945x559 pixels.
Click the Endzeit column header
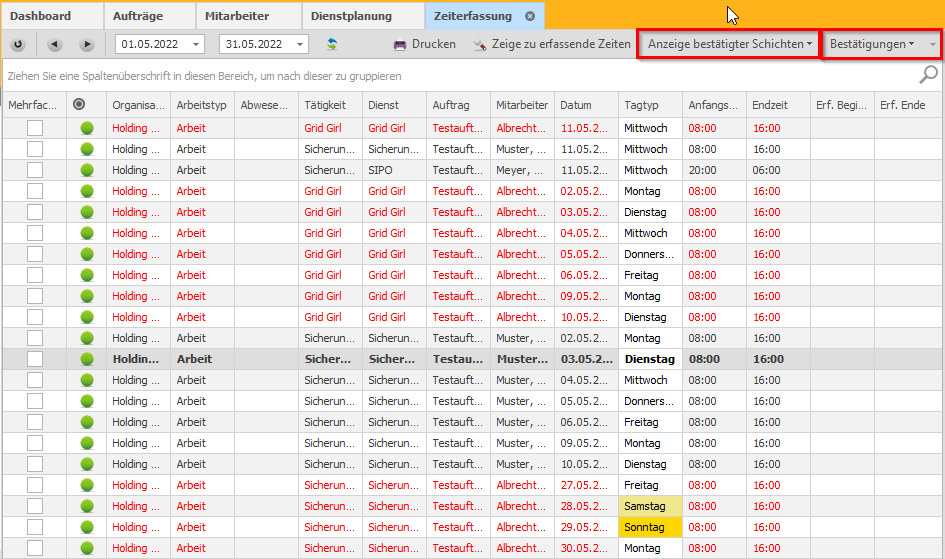point(779,105)
